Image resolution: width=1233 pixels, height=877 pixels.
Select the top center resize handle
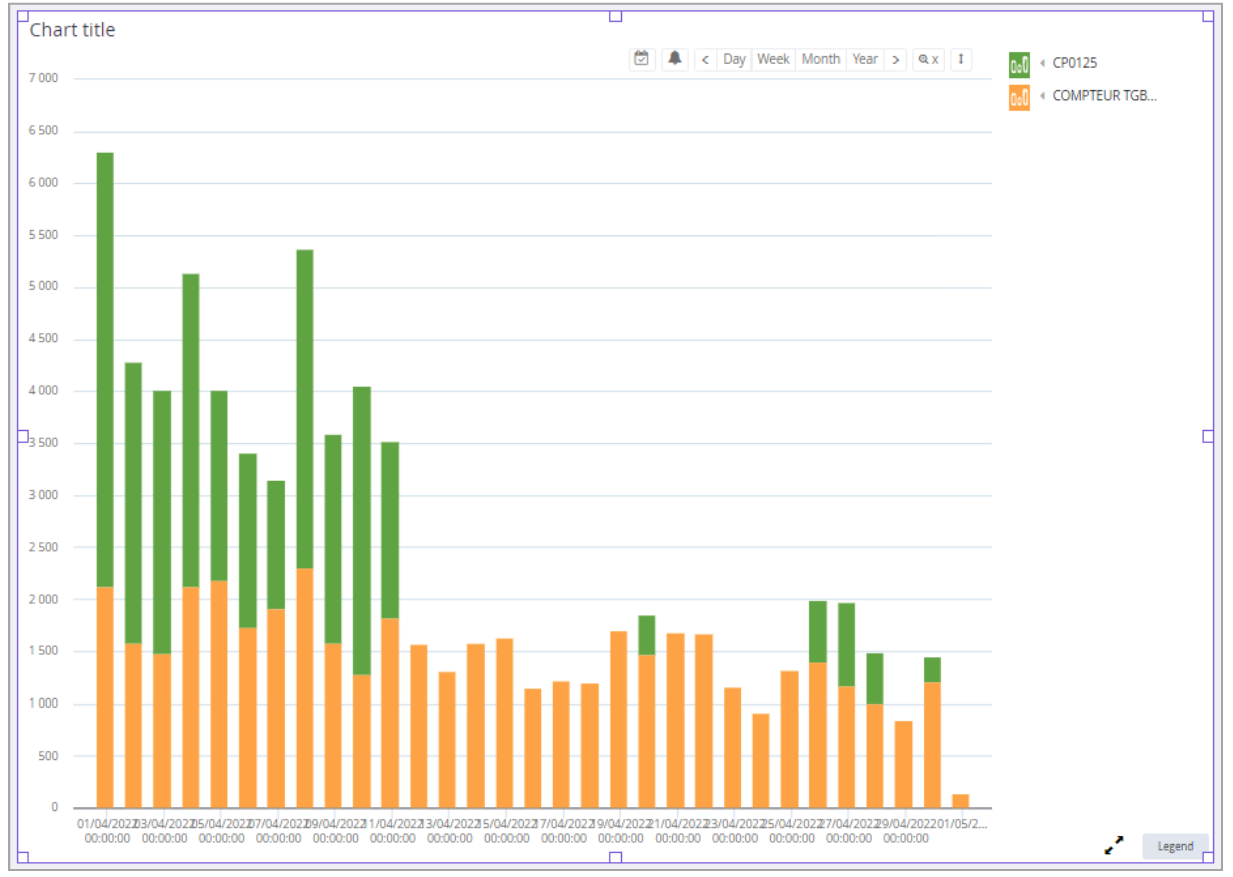616,16
